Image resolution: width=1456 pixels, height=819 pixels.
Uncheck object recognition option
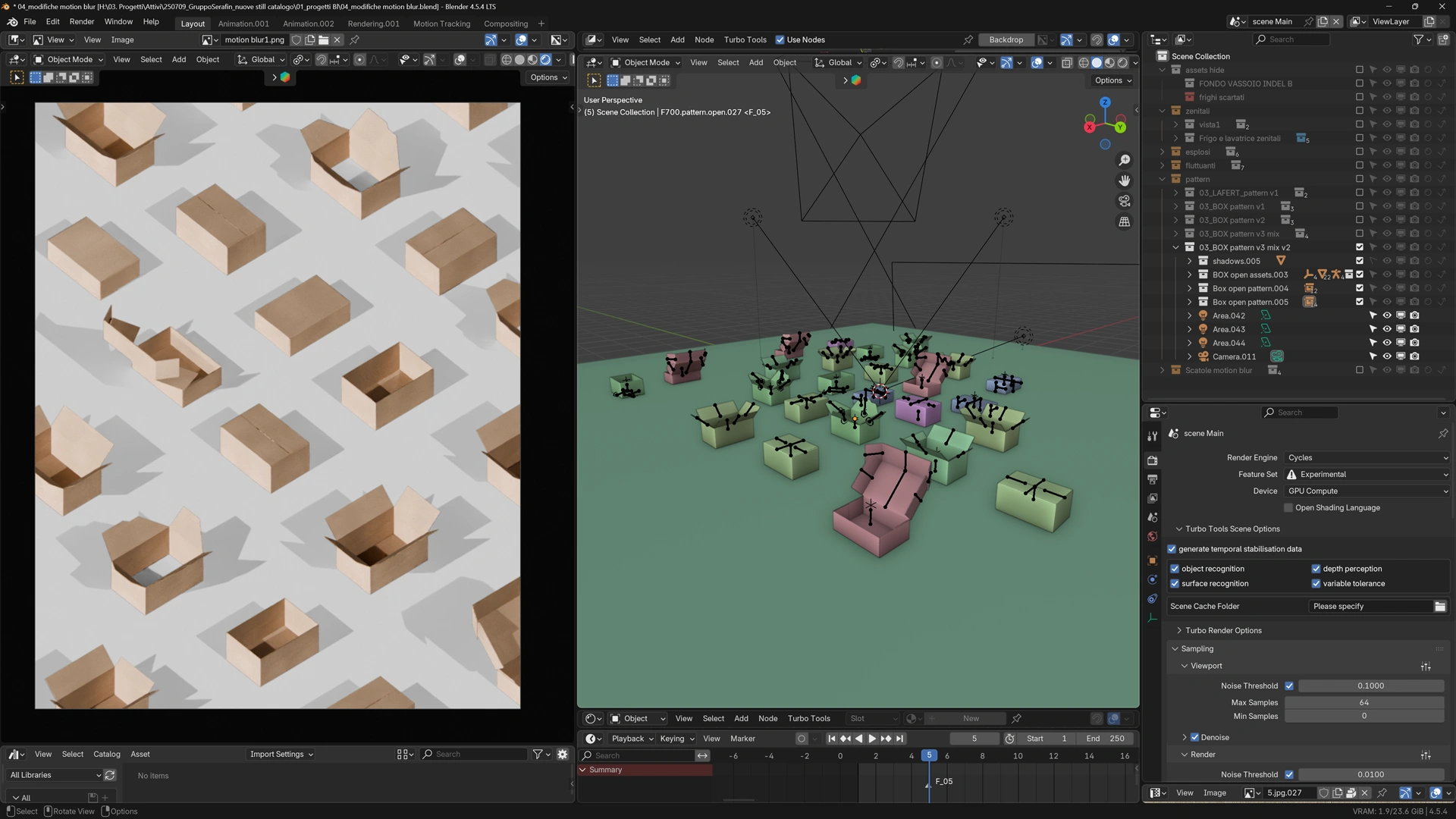click(1175, 569)
